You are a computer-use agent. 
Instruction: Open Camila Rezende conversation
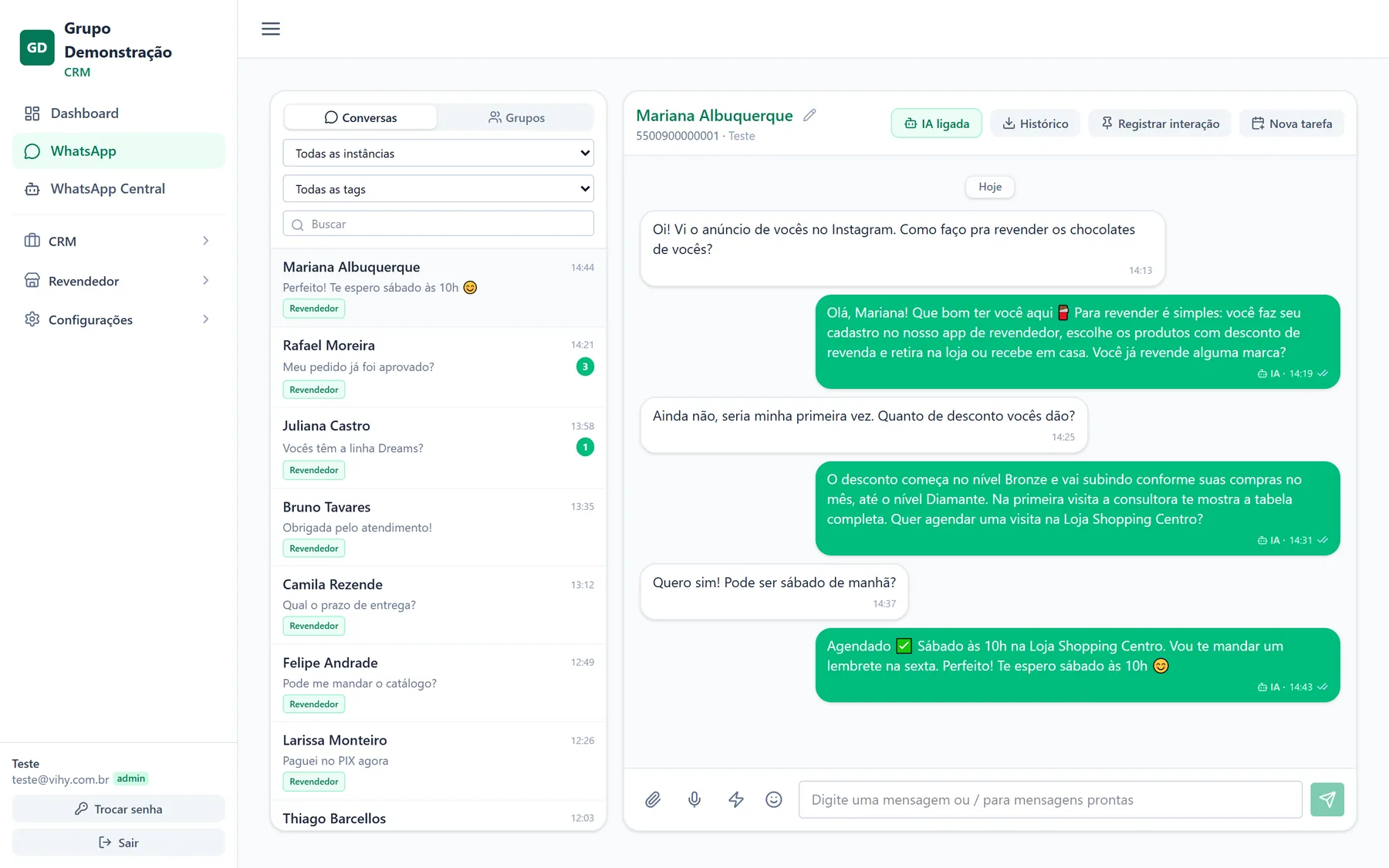438,605
